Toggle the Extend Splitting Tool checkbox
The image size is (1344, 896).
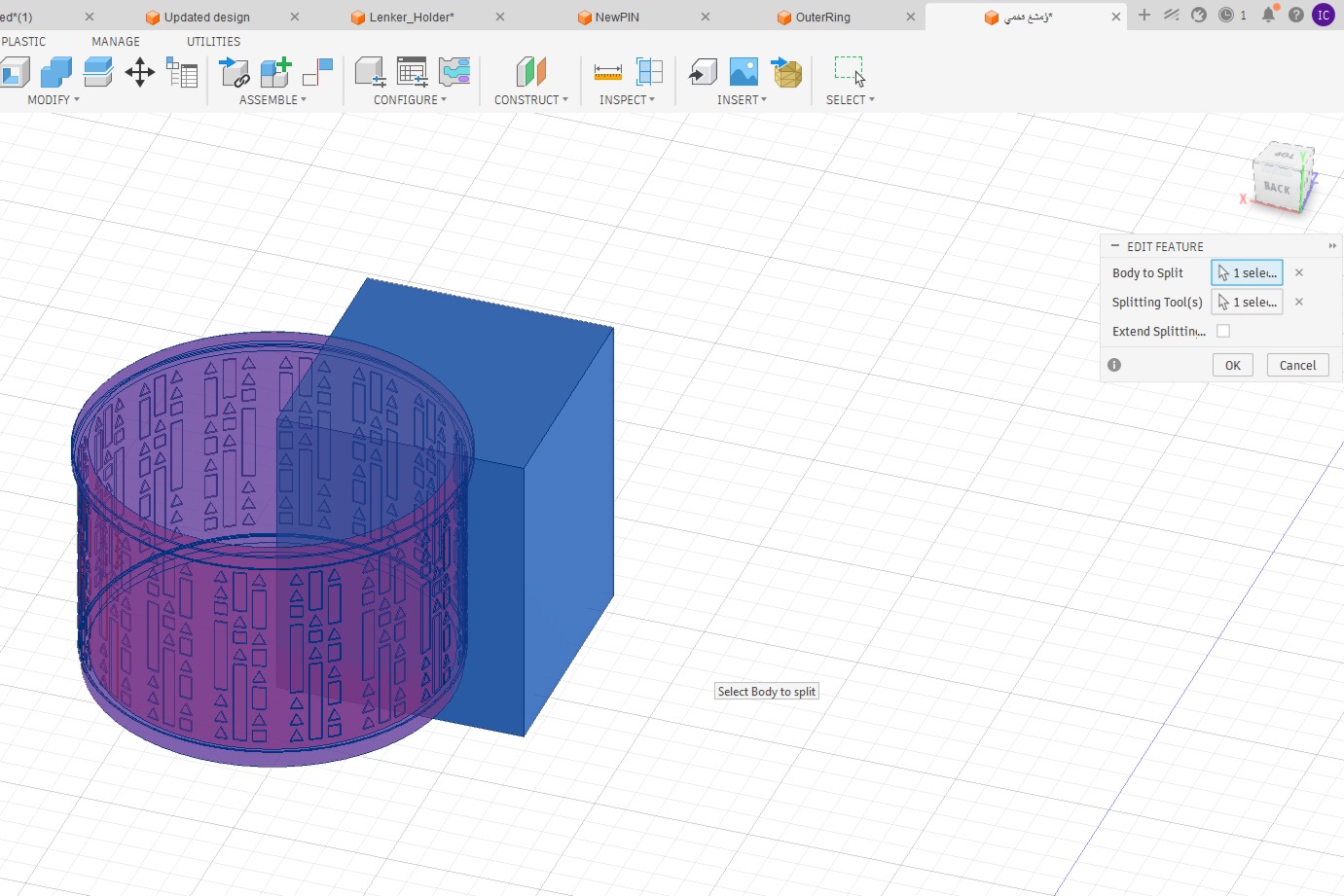coord(1223,331)
